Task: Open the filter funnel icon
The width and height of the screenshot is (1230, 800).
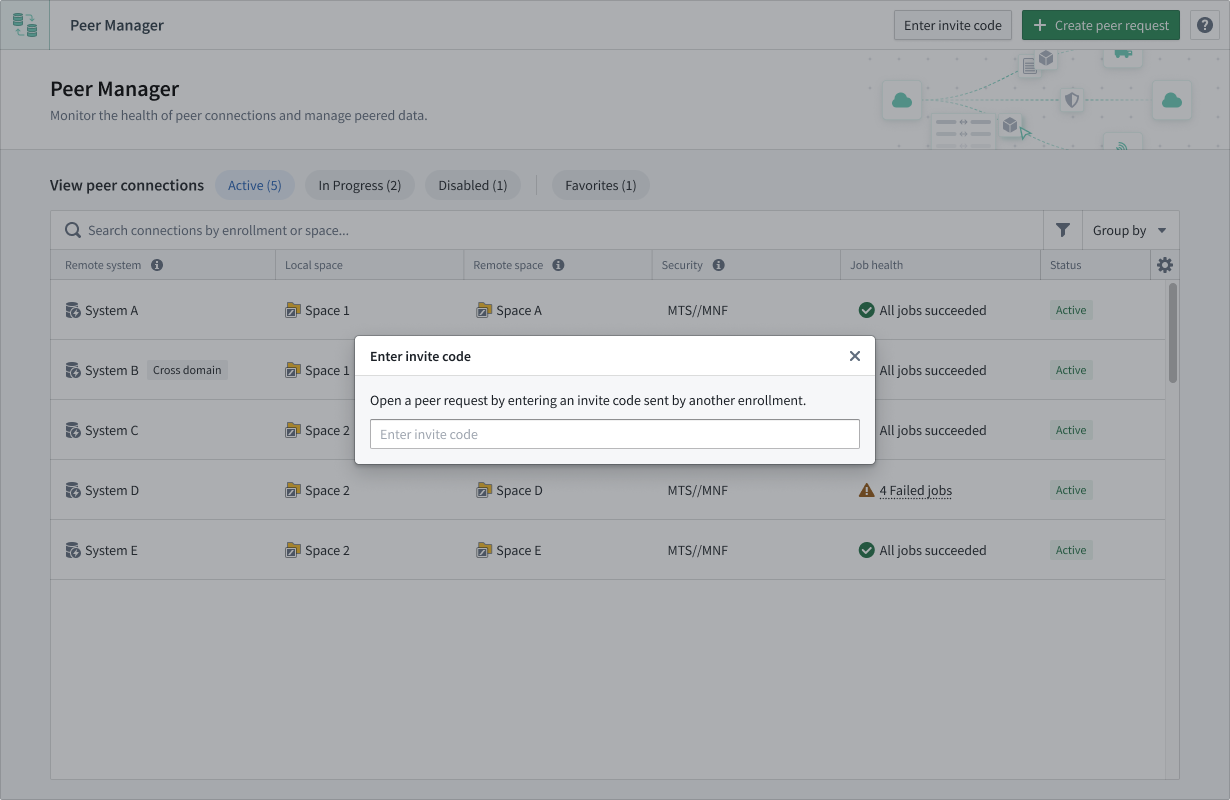Action: (1063, 230)
